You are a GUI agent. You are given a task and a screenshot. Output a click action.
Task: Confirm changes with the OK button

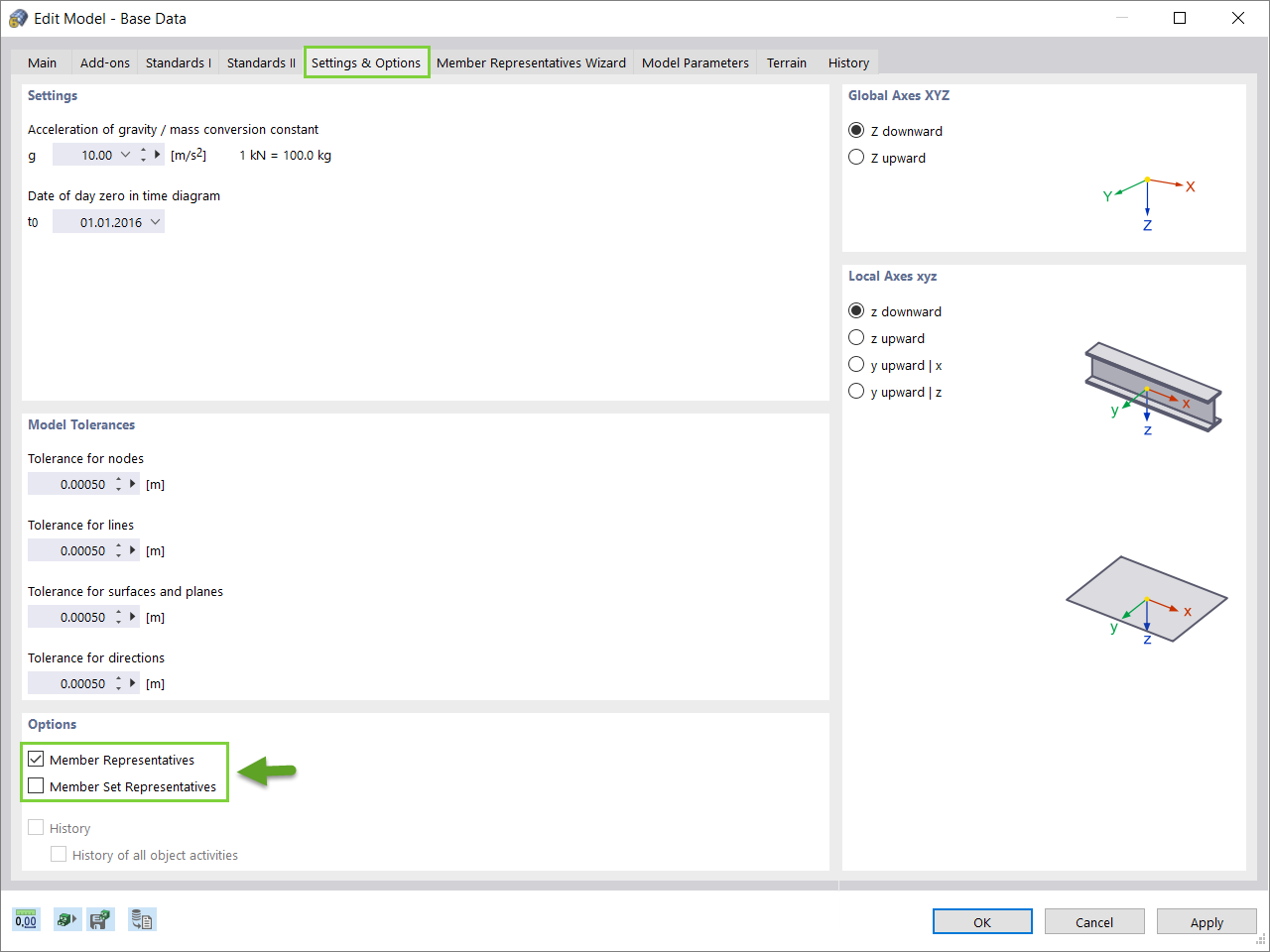[981, 921]
